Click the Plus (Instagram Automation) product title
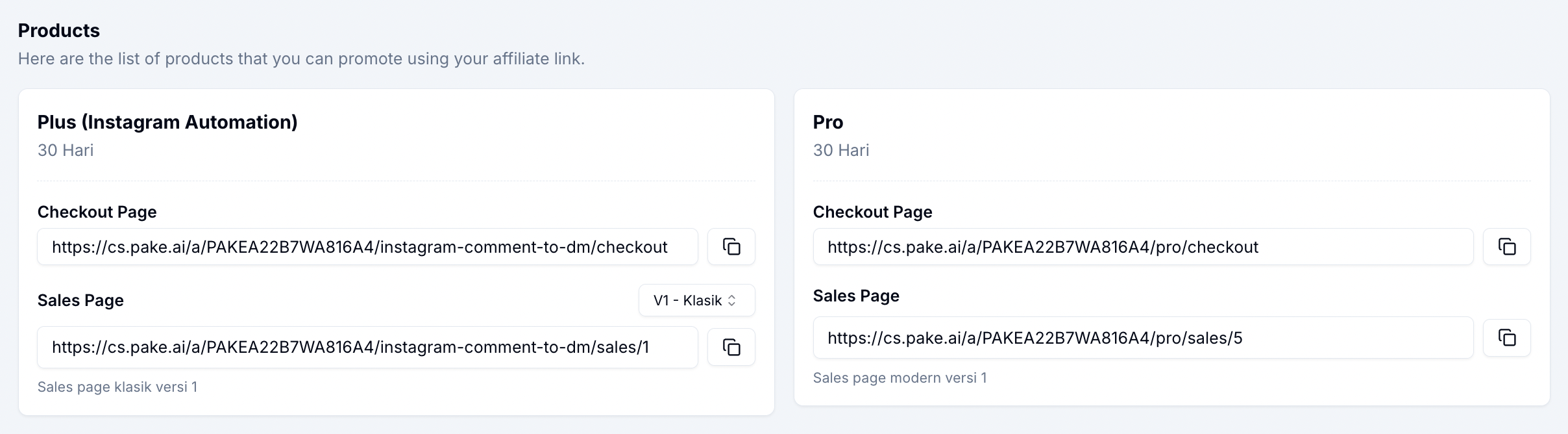Image resolution: width=1568 pixels, height=434 pixels. [167, 122]
